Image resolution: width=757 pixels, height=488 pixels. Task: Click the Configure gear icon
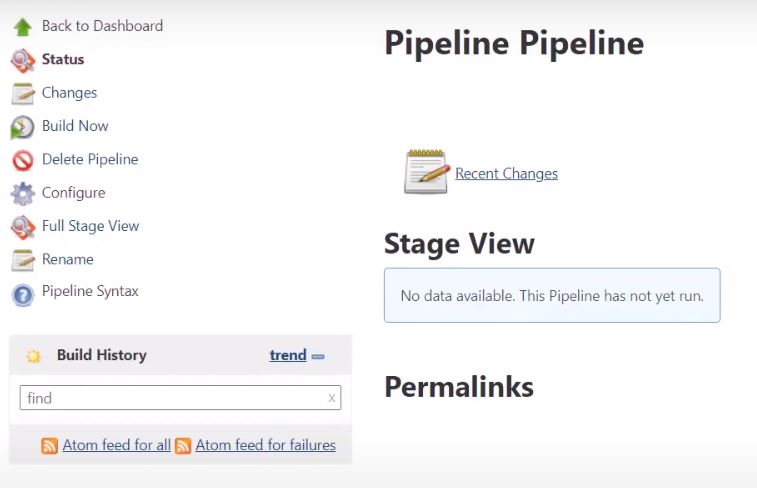[x=22, y=193]
